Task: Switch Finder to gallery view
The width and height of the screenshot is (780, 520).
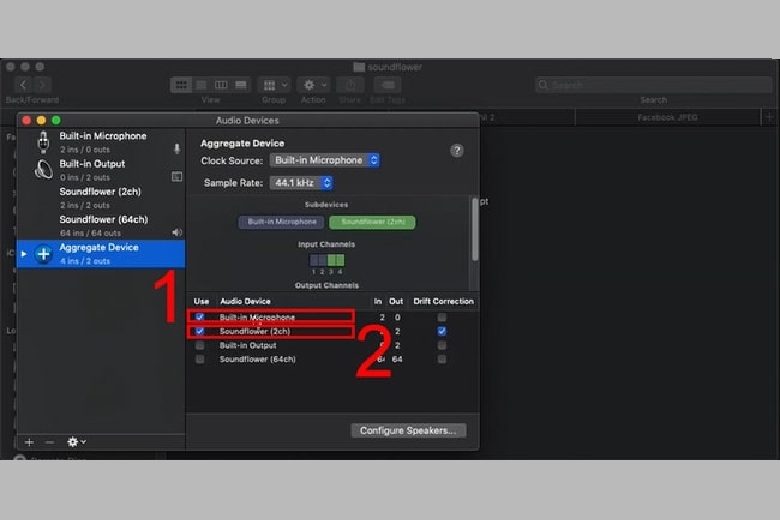Action: click(x=241, y=85)
